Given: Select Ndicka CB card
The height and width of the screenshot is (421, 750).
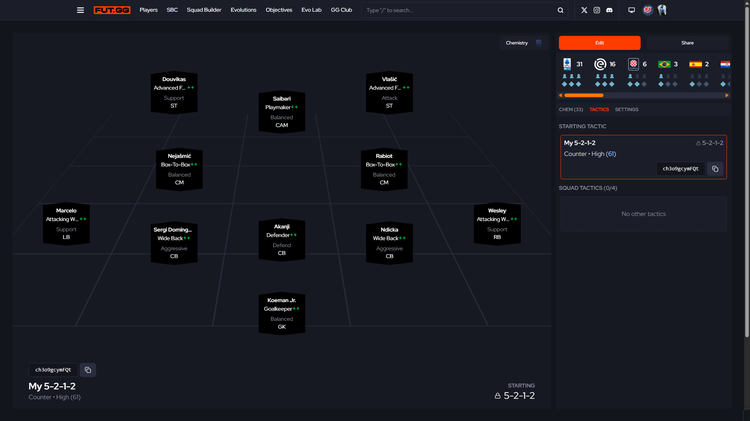Looking at the screenshot, I should click(x=389, y=243).
